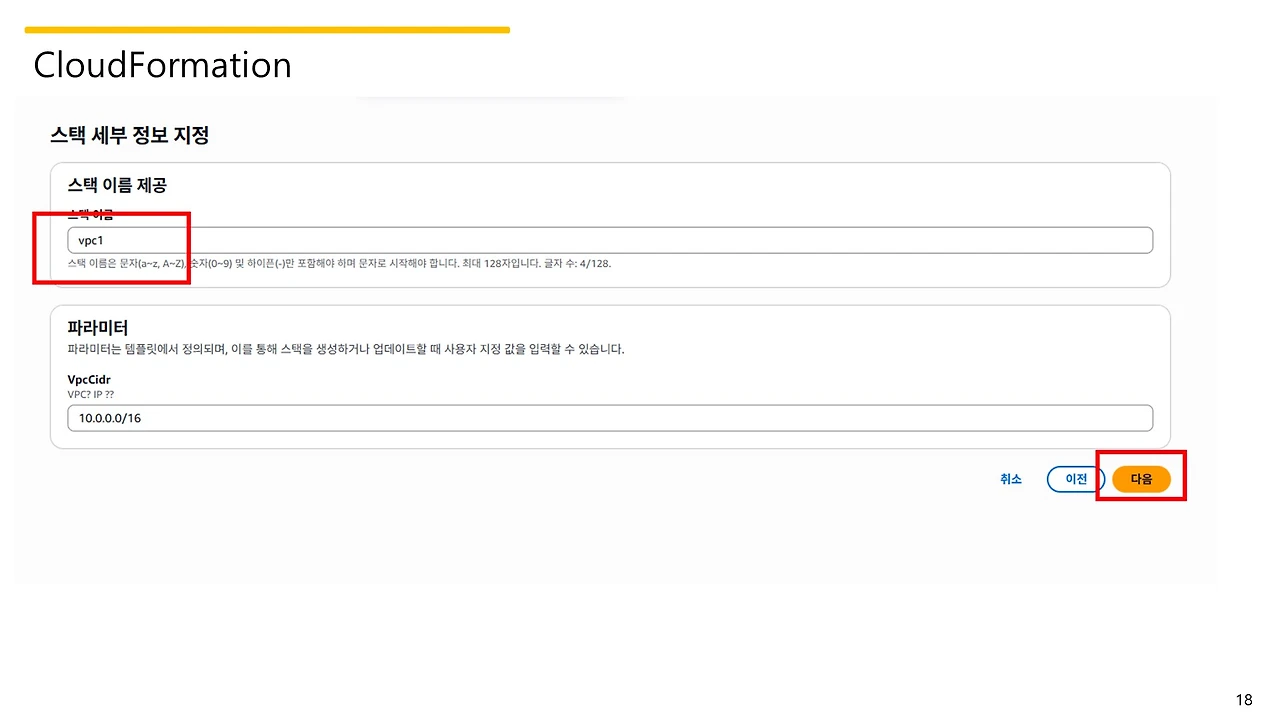1280x720 pixels.
Task: Select the VpcCidr parameter label
Action: [88, 380]
